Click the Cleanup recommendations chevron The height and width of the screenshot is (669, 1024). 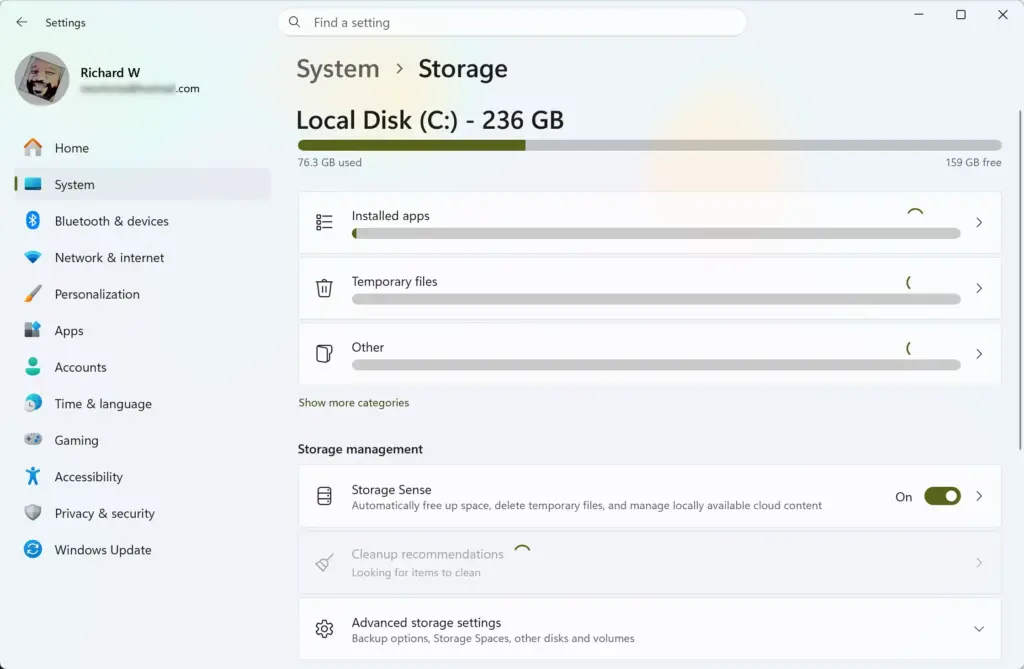pos(978,563)
